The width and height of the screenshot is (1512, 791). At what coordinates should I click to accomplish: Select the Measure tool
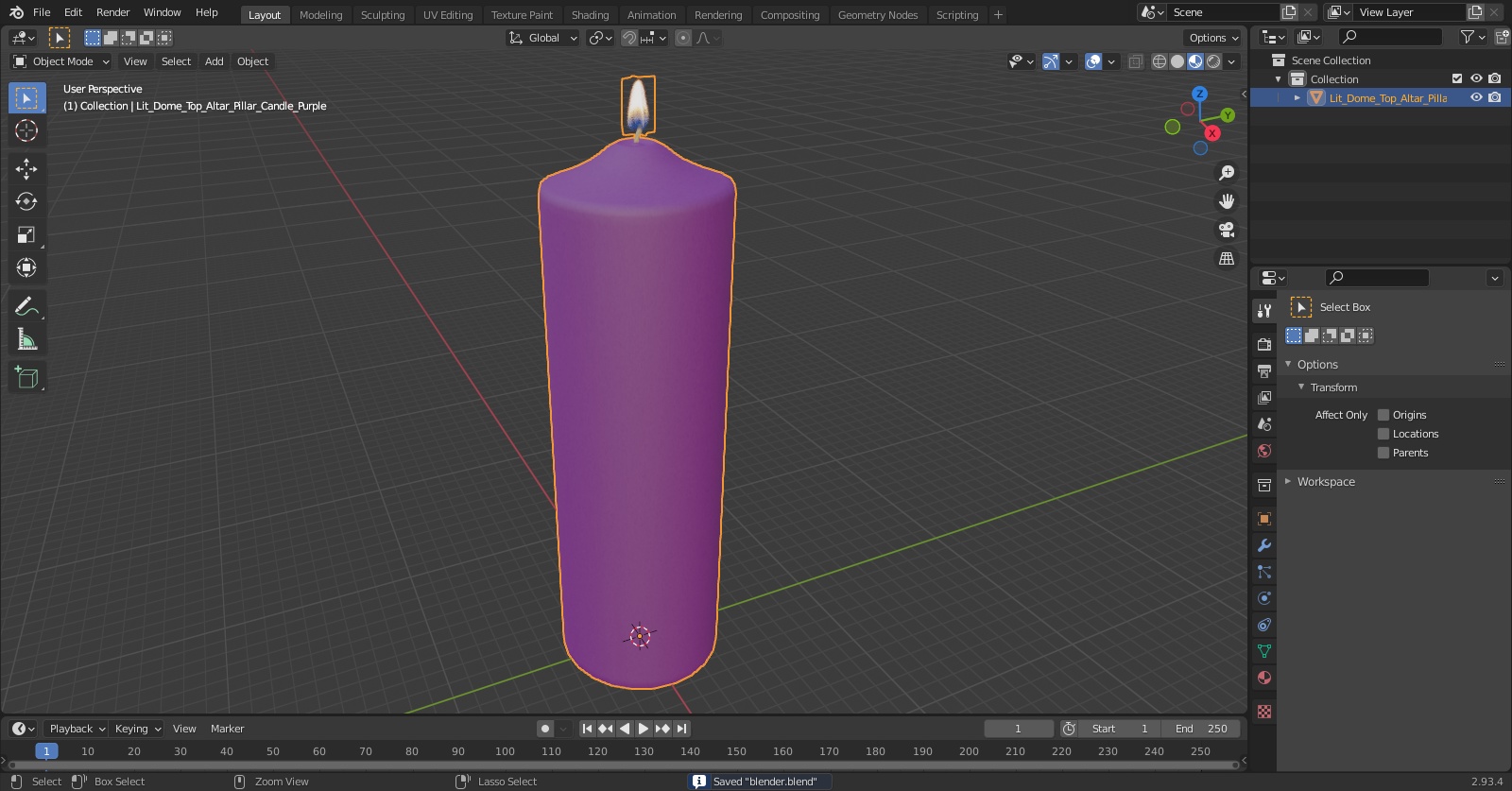(26, 340)
